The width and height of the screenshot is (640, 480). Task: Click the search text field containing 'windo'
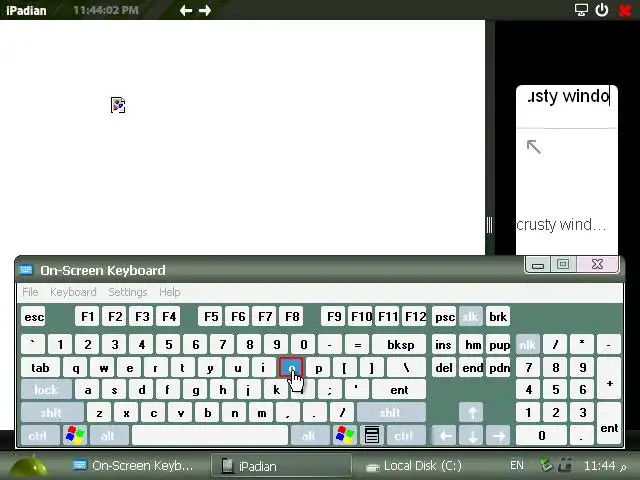click(x=567, y=96)
